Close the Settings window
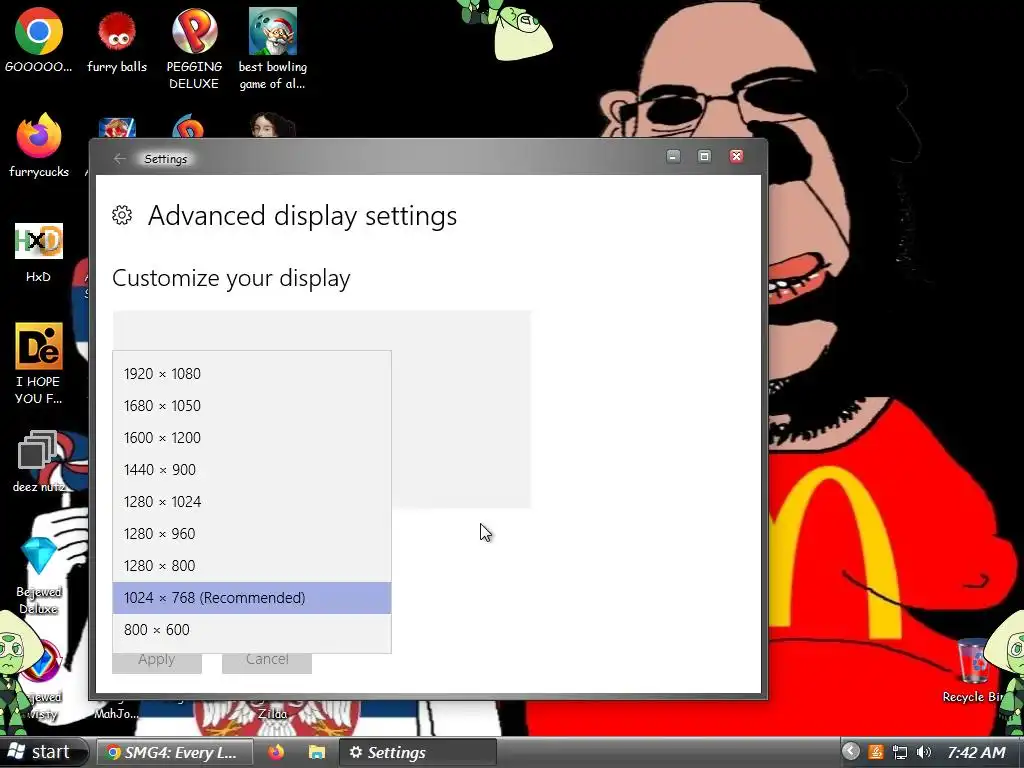The image size is (1024, 768). point(736,156)
